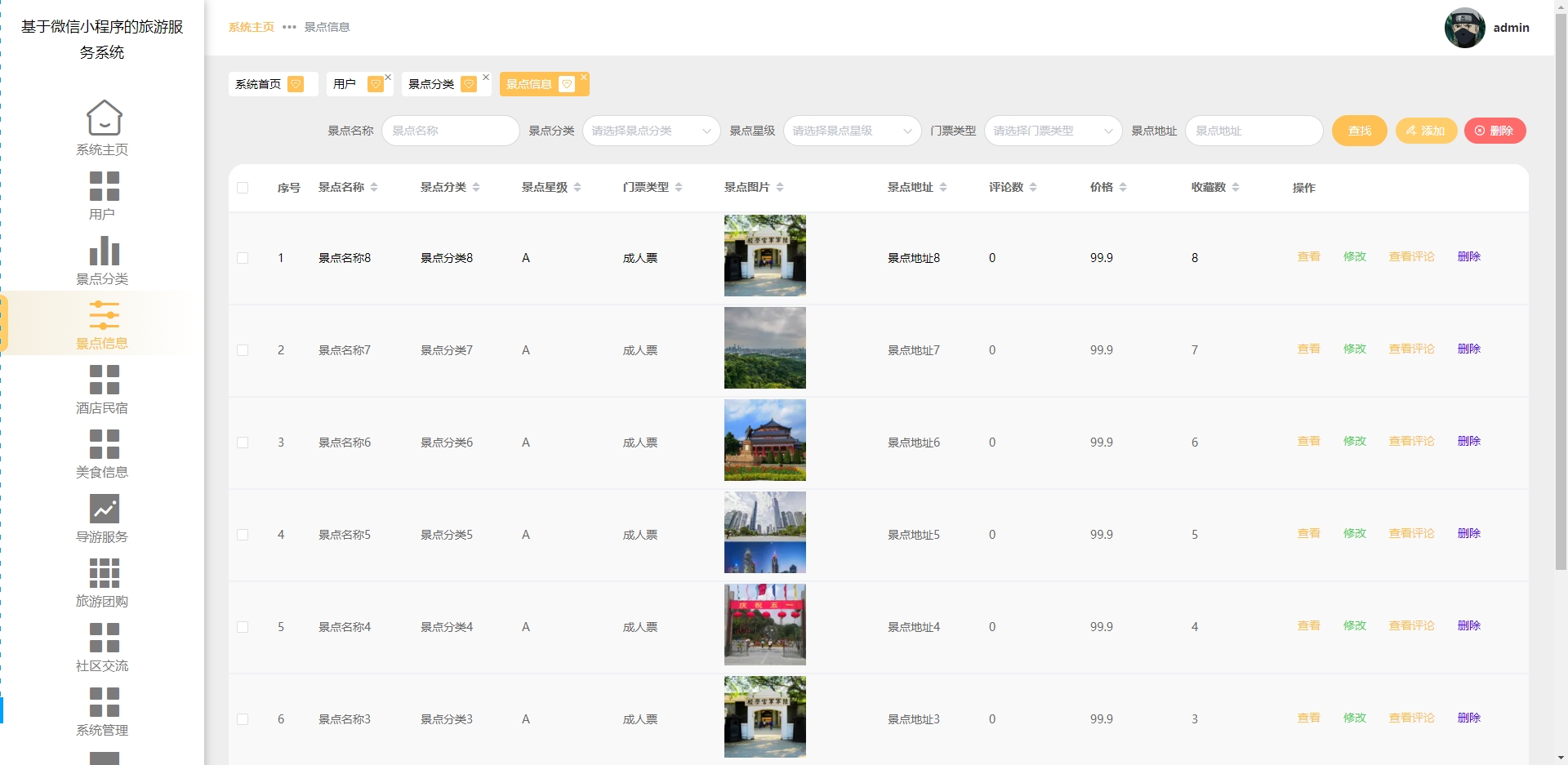This screenshot has width=1568, height=765.
Task: Focus the 景点名称 search input
Action: coord(451,131)
